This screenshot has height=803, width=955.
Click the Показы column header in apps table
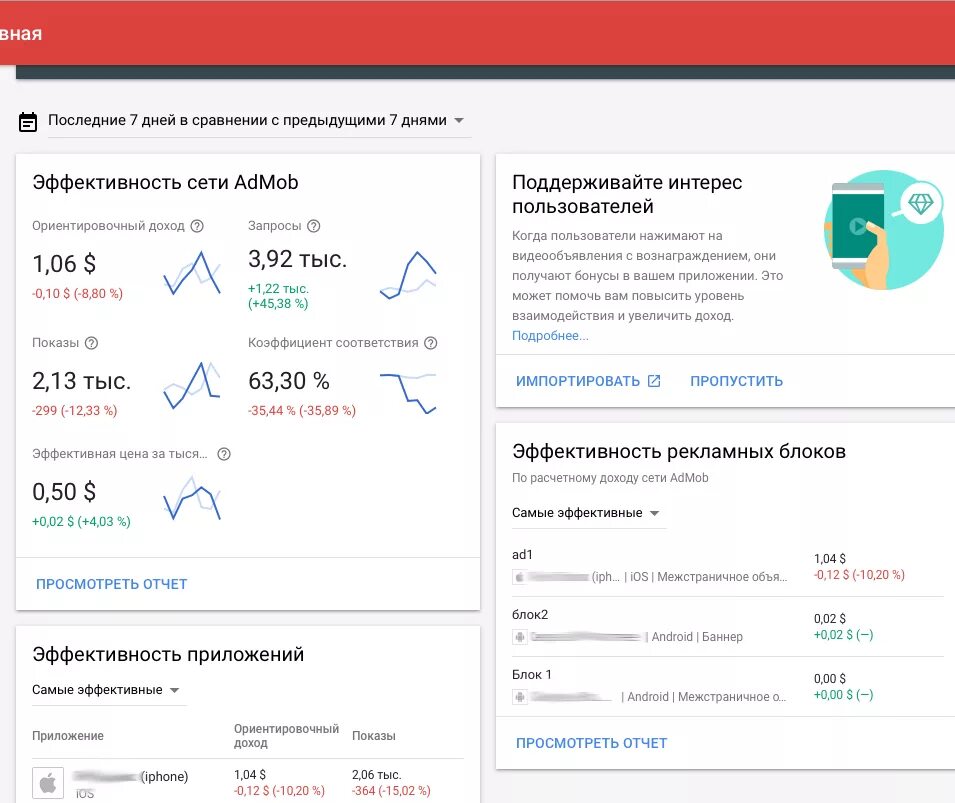(374, 736)
